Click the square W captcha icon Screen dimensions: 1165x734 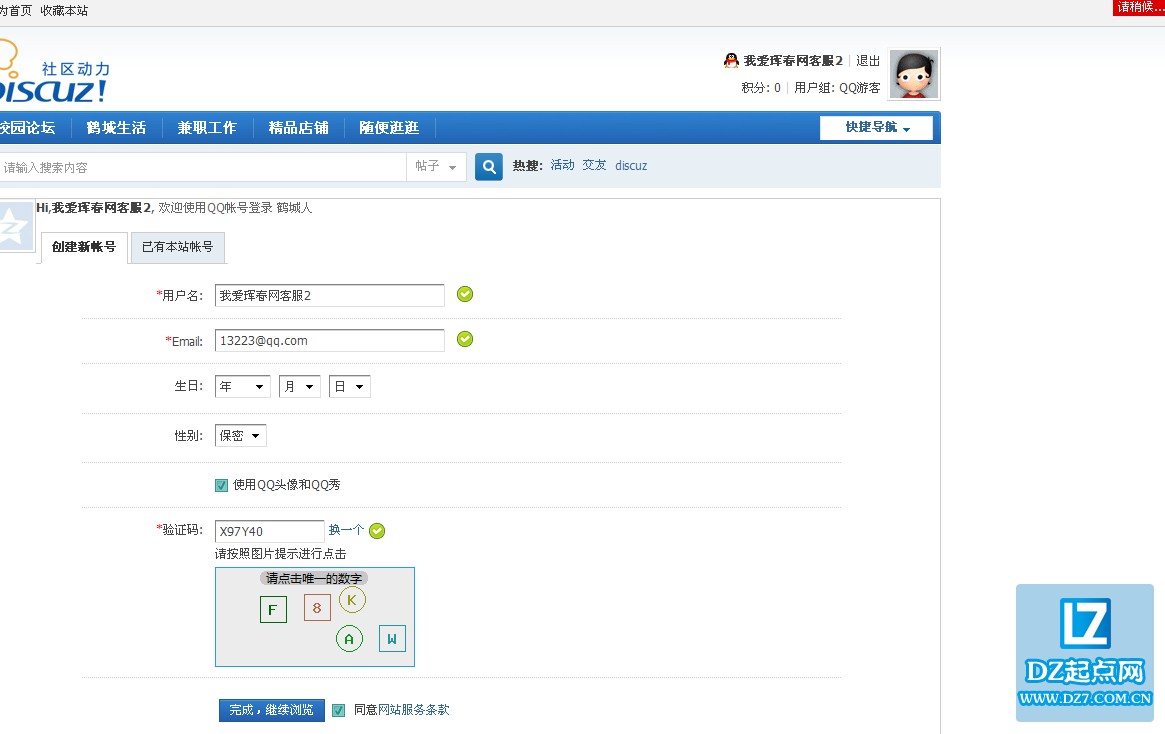[392, 638]
